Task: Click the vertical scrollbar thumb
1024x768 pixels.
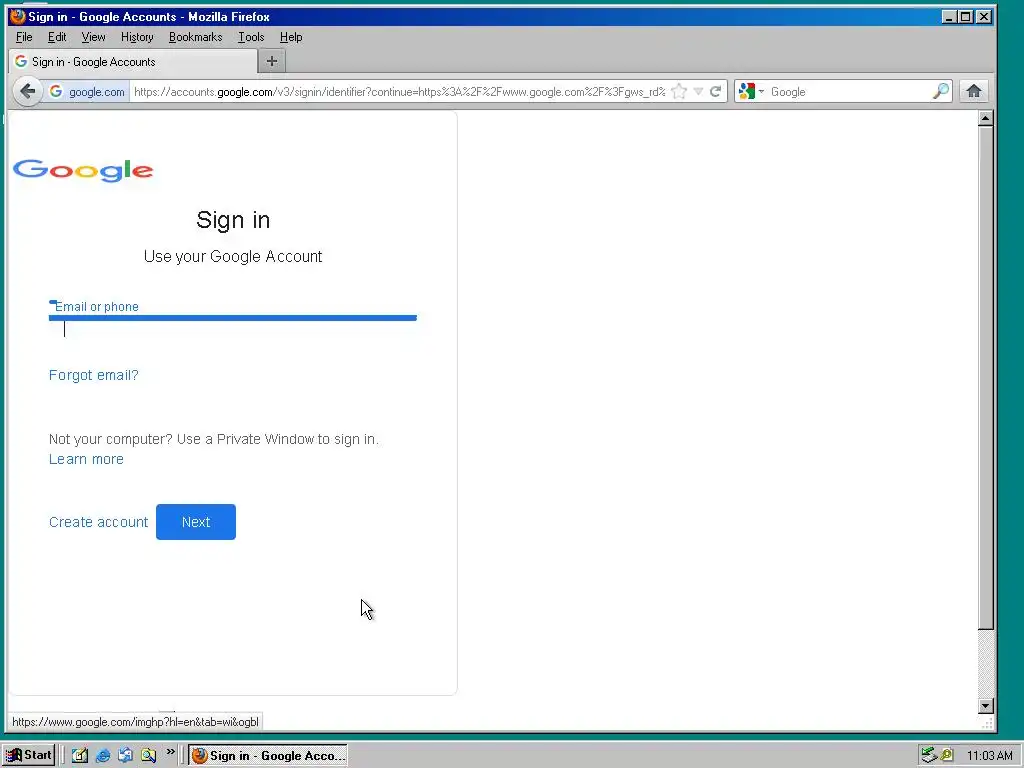Action: click(x=985, y=378)
